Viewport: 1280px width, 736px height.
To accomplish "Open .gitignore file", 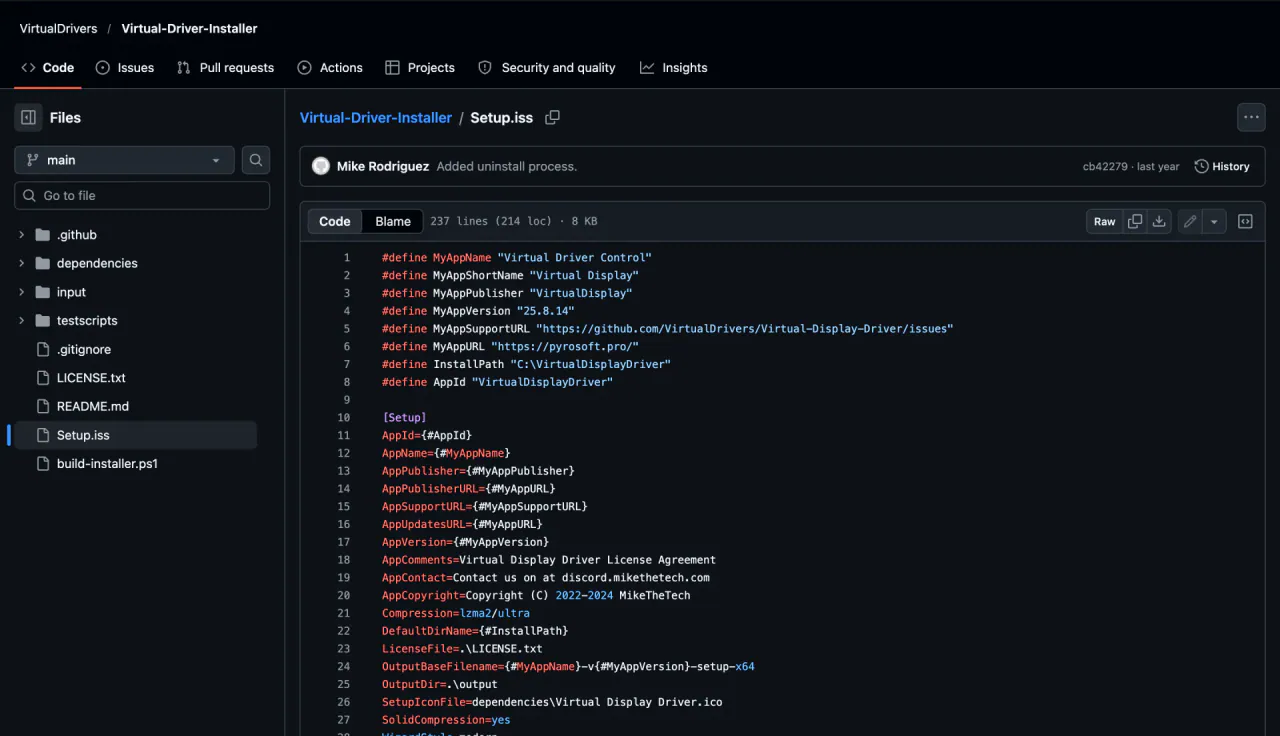I will 84,350.
